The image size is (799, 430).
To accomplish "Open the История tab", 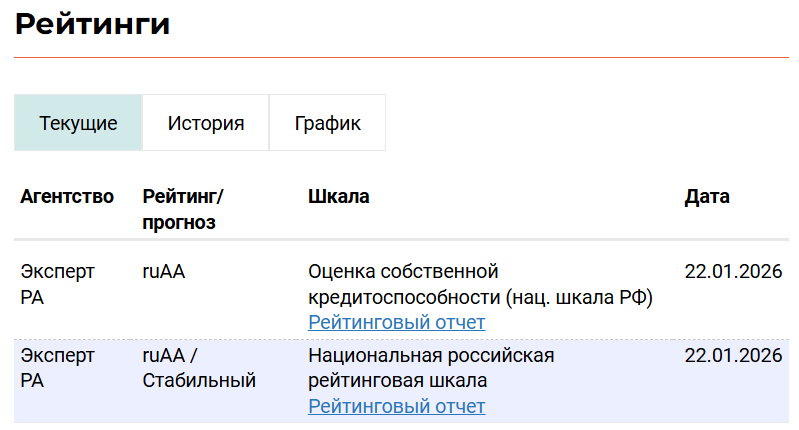I will pos(206,123).
